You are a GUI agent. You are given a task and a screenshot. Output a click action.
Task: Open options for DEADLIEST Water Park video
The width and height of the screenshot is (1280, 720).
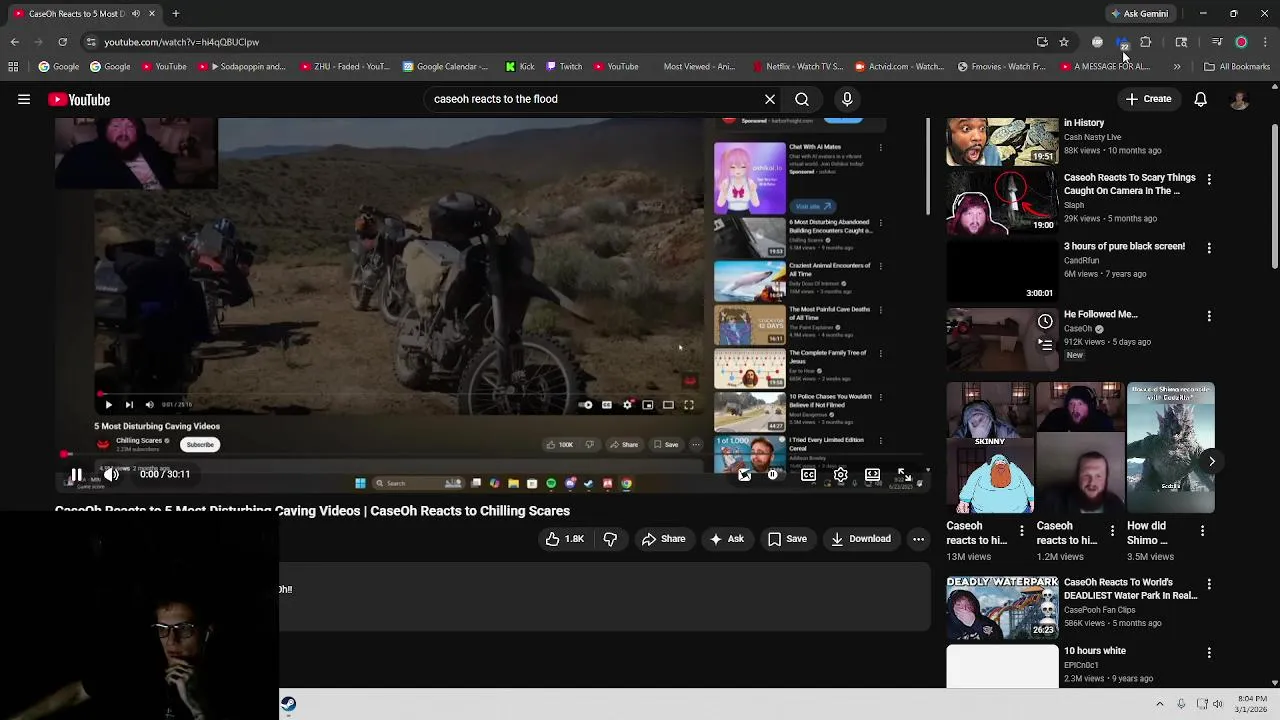pyautogui.click(x=1209, y=583)
